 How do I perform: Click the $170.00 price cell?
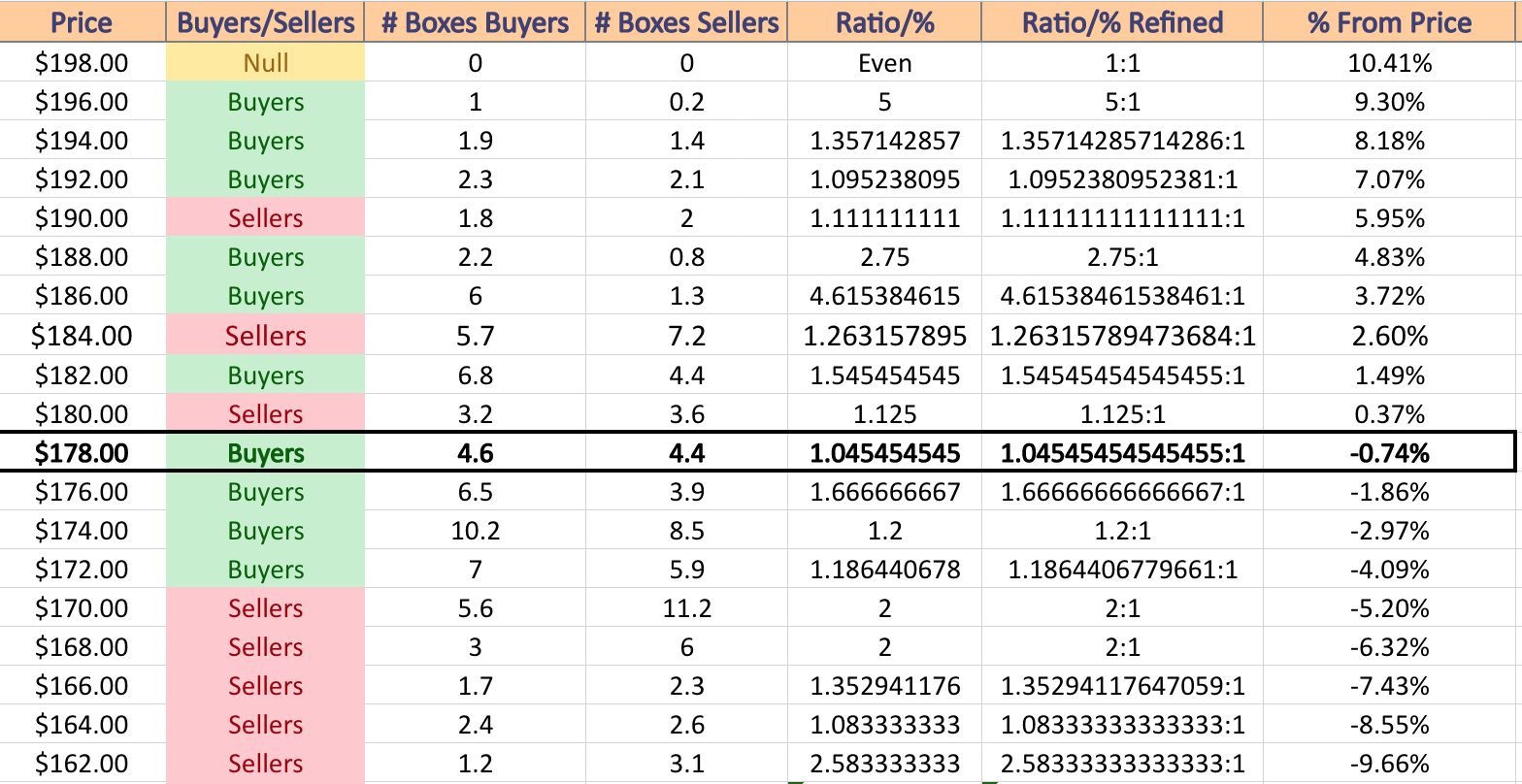coord(83,608)
